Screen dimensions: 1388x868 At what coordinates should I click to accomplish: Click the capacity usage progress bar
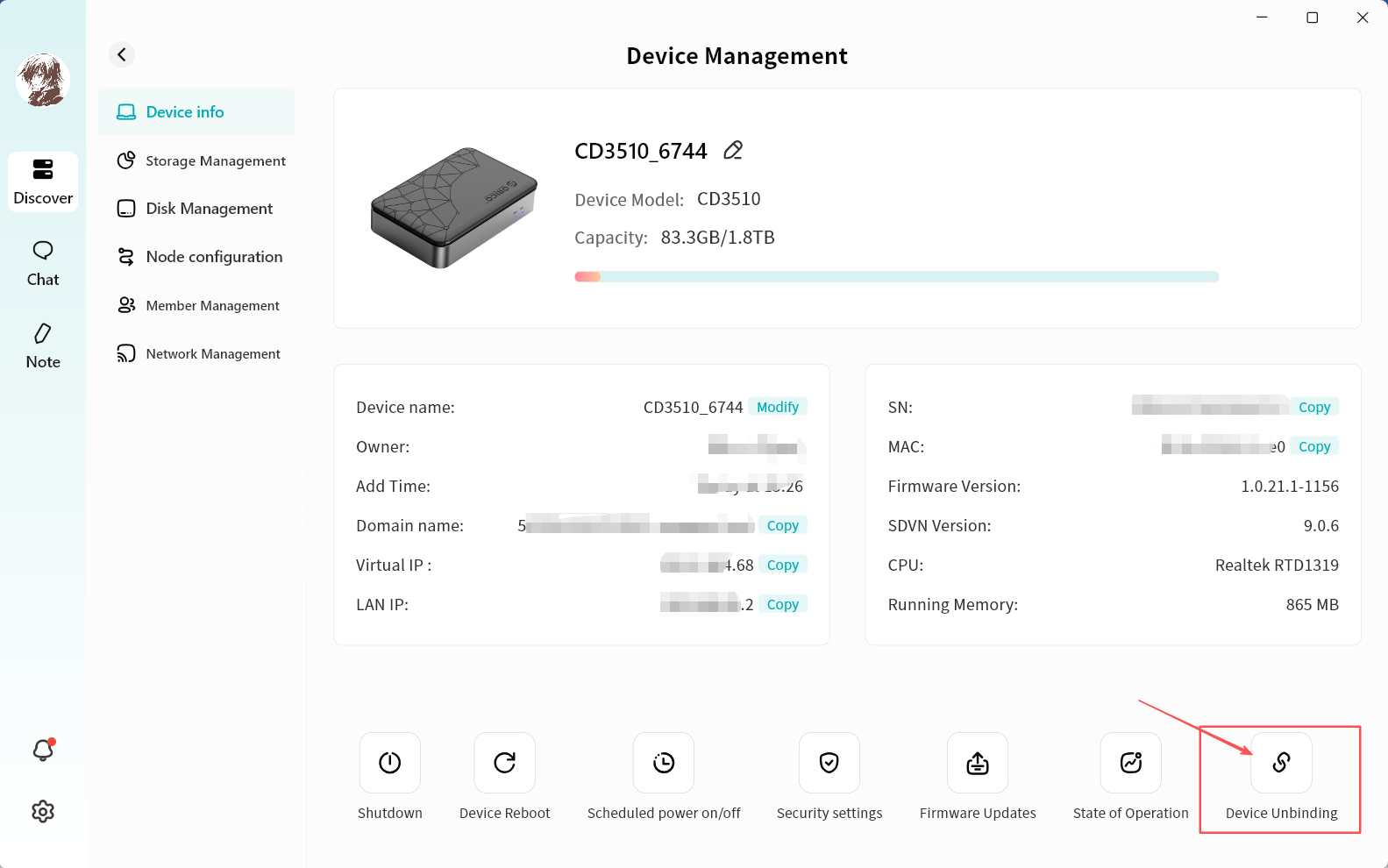pos(896,277)
